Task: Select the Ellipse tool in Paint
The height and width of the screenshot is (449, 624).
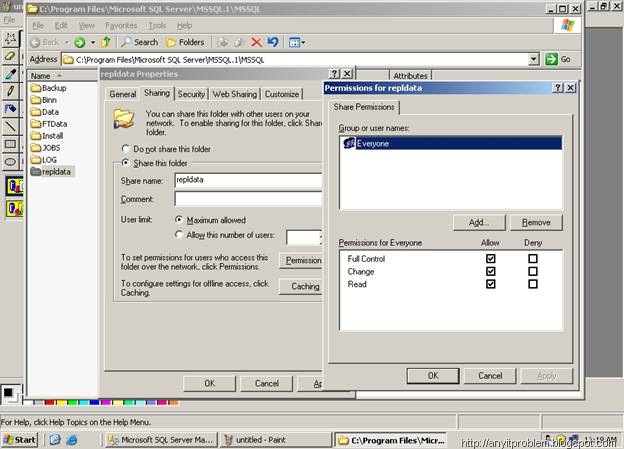Action: tap(10, 162)
